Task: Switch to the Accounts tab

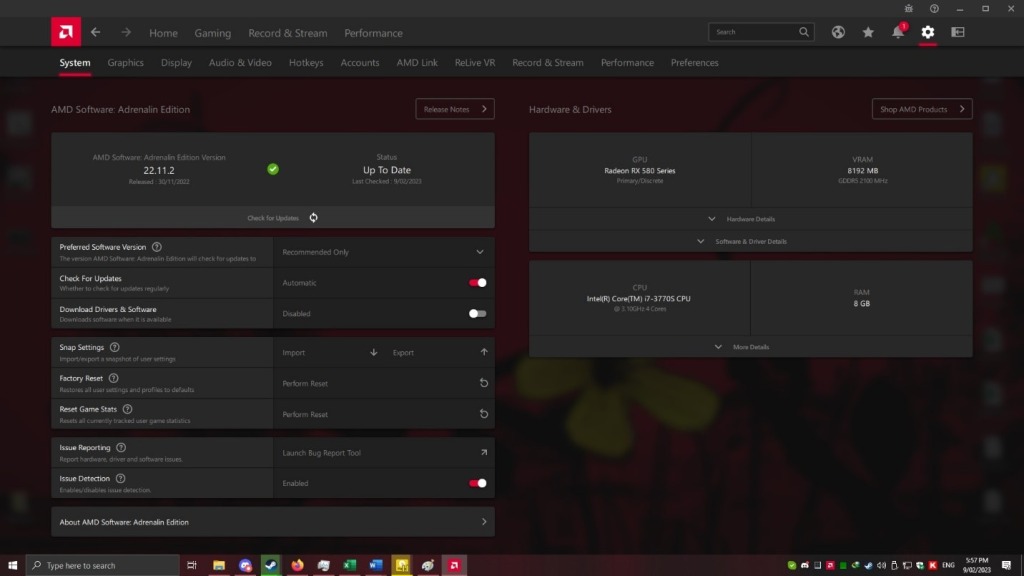Action: 360,63
